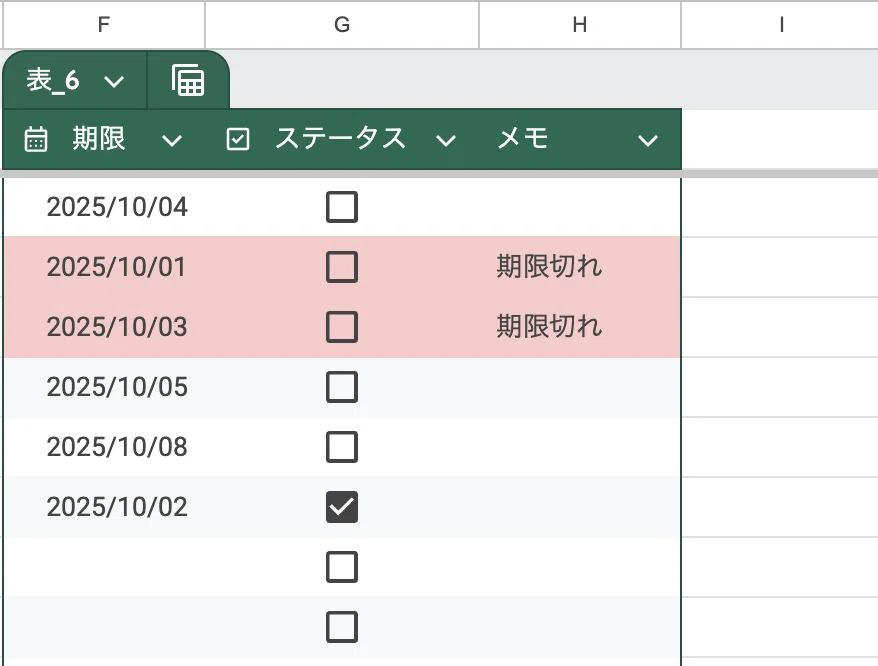This screenshot has height=666, width=878.
Task: Check the status box for 2025/10/08
Action: 342,447
